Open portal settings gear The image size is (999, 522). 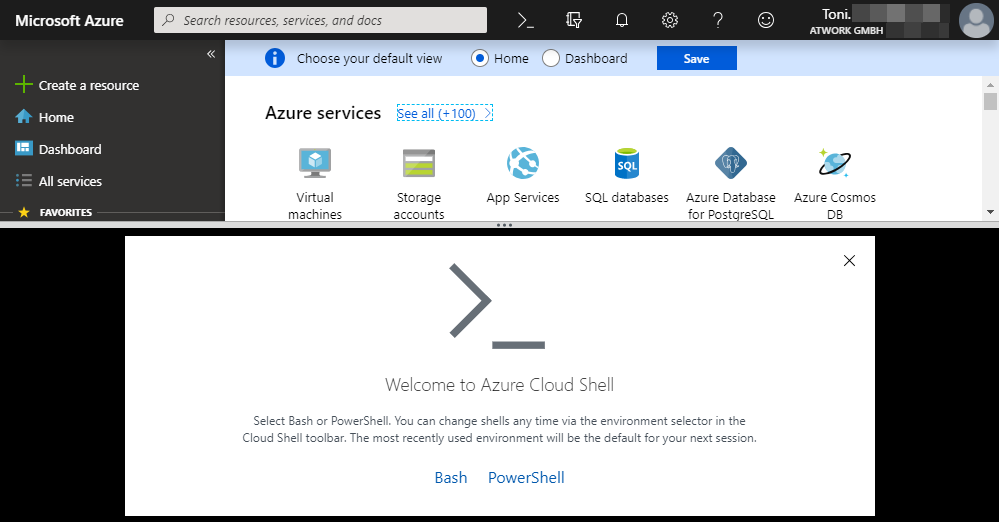pyautogui.click(x=670, y=20)
